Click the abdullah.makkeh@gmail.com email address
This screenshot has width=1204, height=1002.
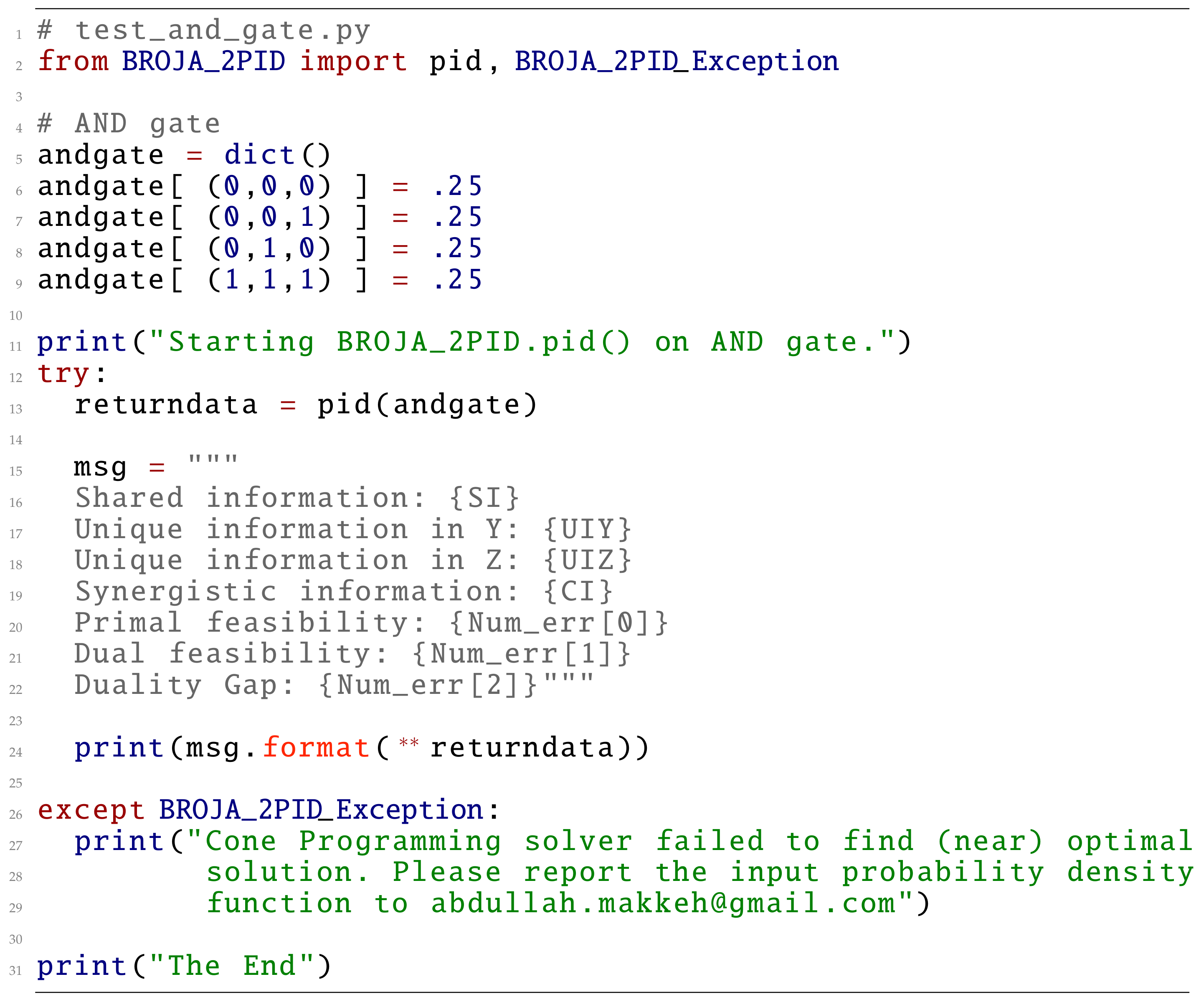tap(662, 903)
